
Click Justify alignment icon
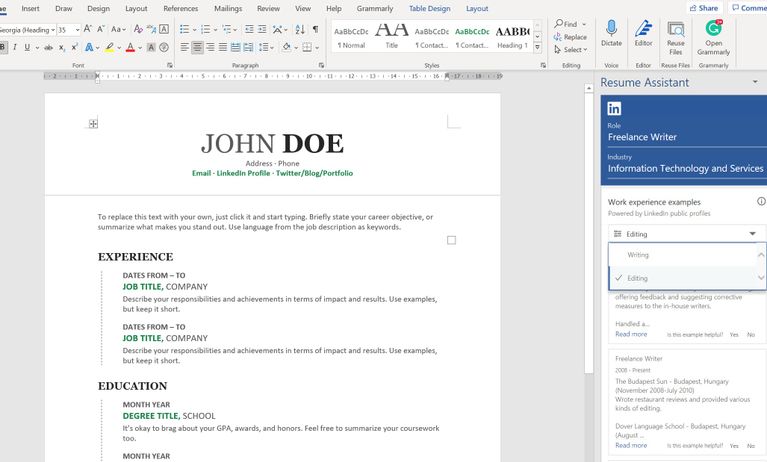pos(223,47)
